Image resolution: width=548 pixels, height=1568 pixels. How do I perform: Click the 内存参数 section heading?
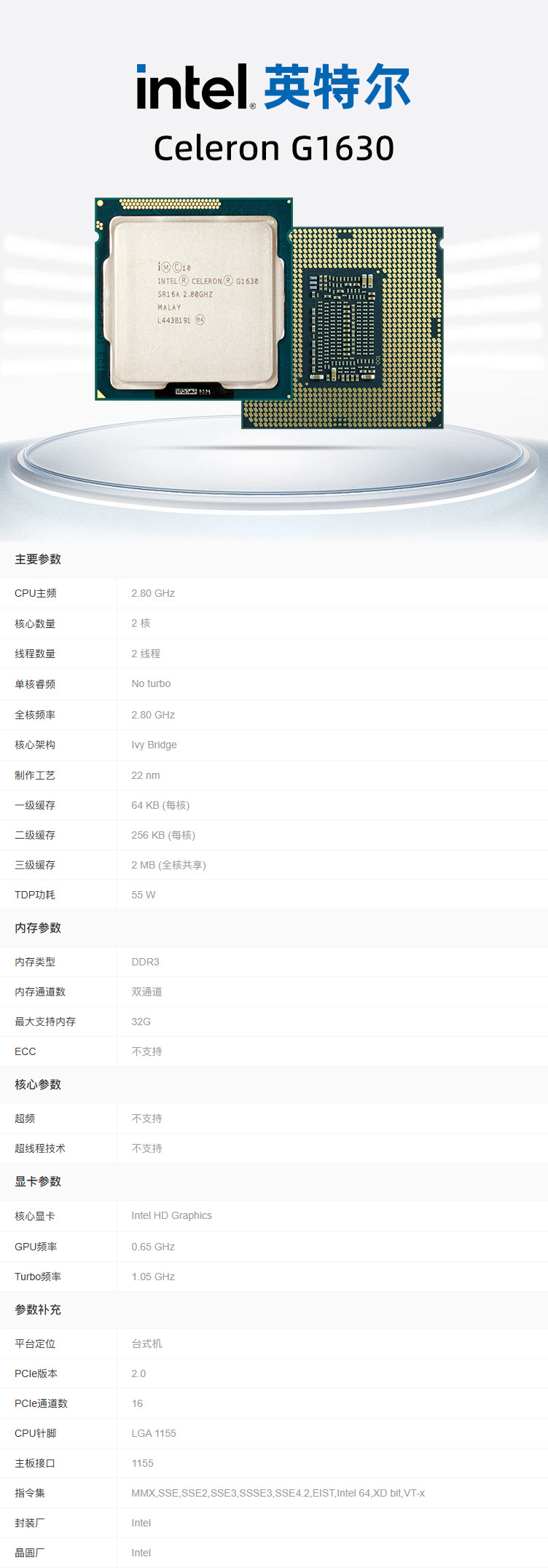[x=38, y=928]
